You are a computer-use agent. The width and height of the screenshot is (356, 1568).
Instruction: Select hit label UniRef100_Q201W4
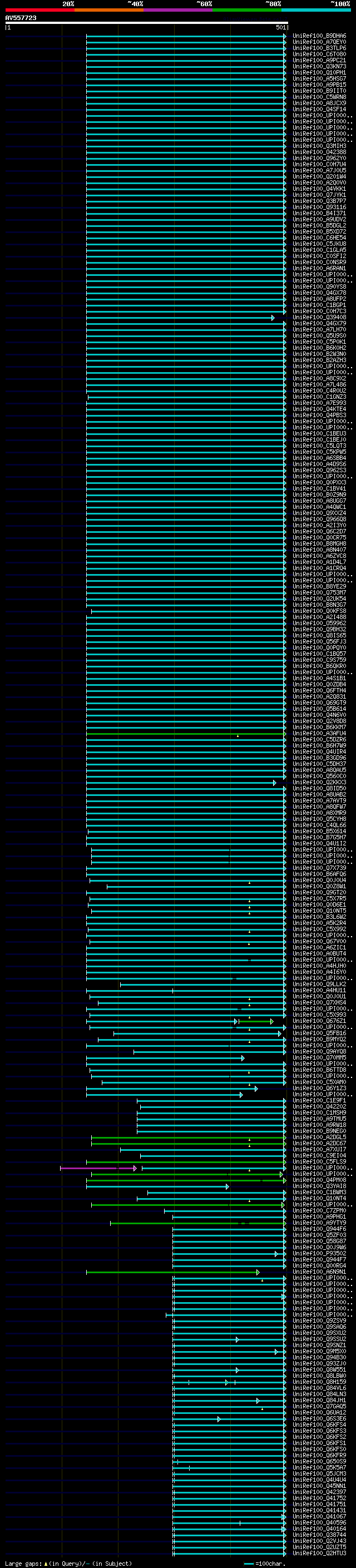(319, 176)
